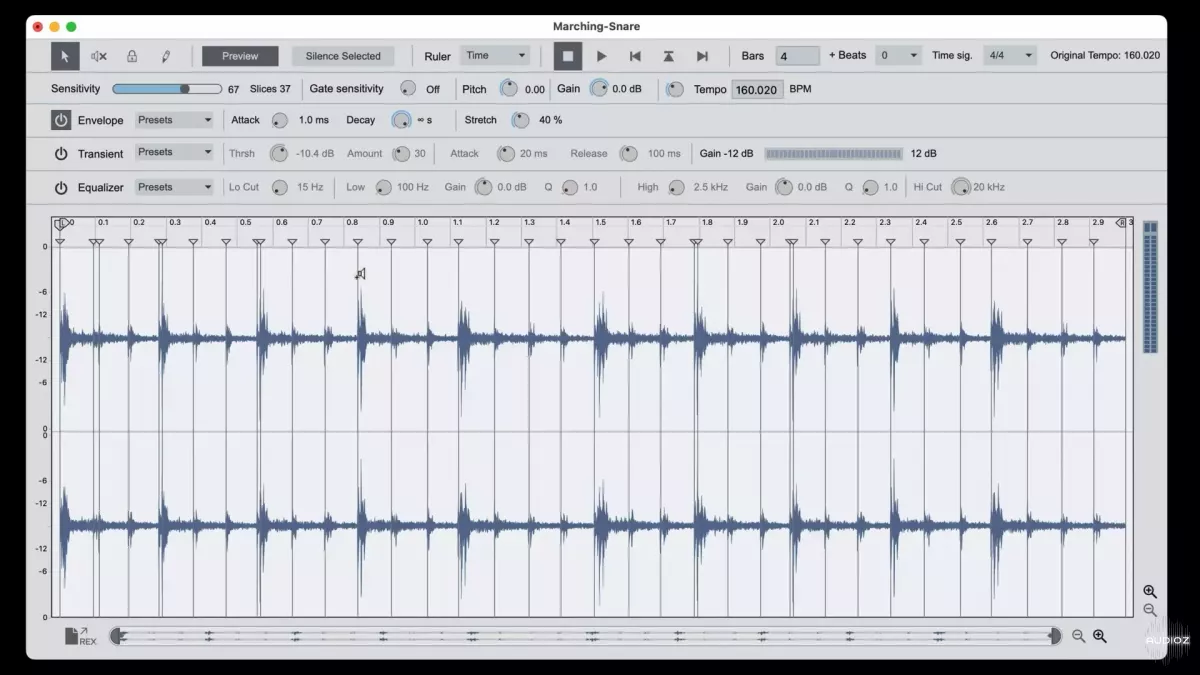The width and height of the screenshot is (1200, 675).
Task: Click the loop start marker in ruler
Action: click(x=61, y=224)
